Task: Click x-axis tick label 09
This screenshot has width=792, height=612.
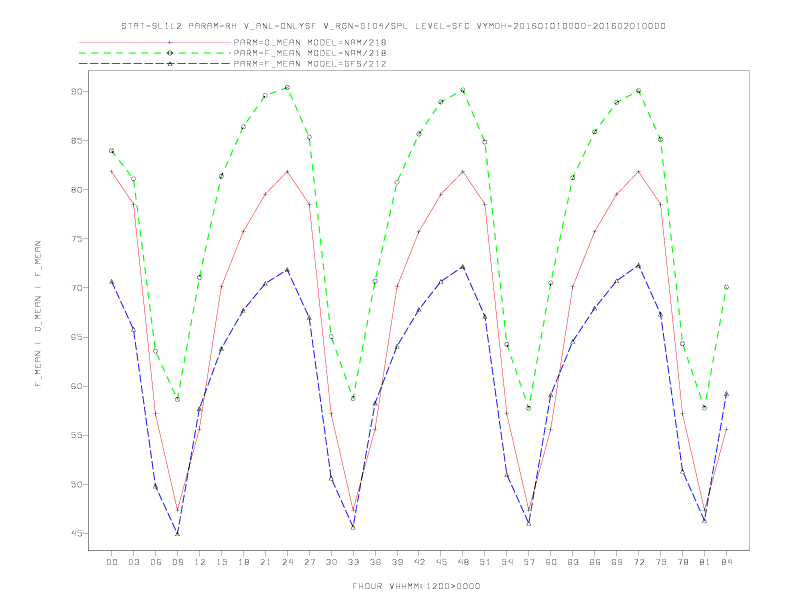Action: [x=177, y=562]
